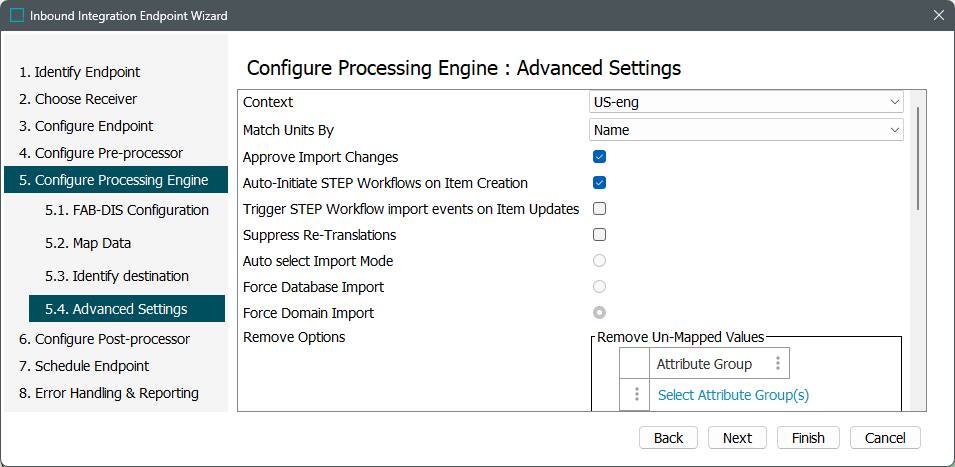Click the Next button
The image size is (955, 467).
point(737,438)
